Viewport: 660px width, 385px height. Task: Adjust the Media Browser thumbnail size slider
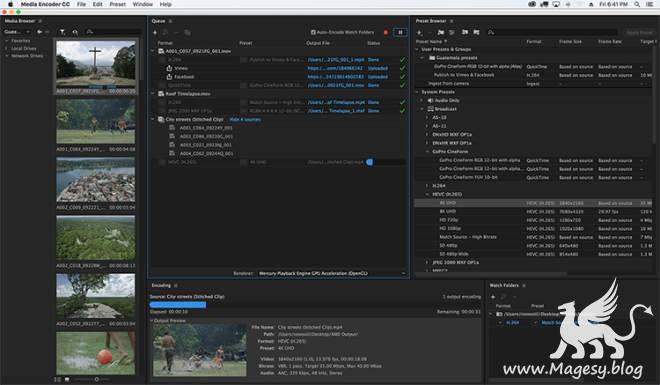(96, 379)
